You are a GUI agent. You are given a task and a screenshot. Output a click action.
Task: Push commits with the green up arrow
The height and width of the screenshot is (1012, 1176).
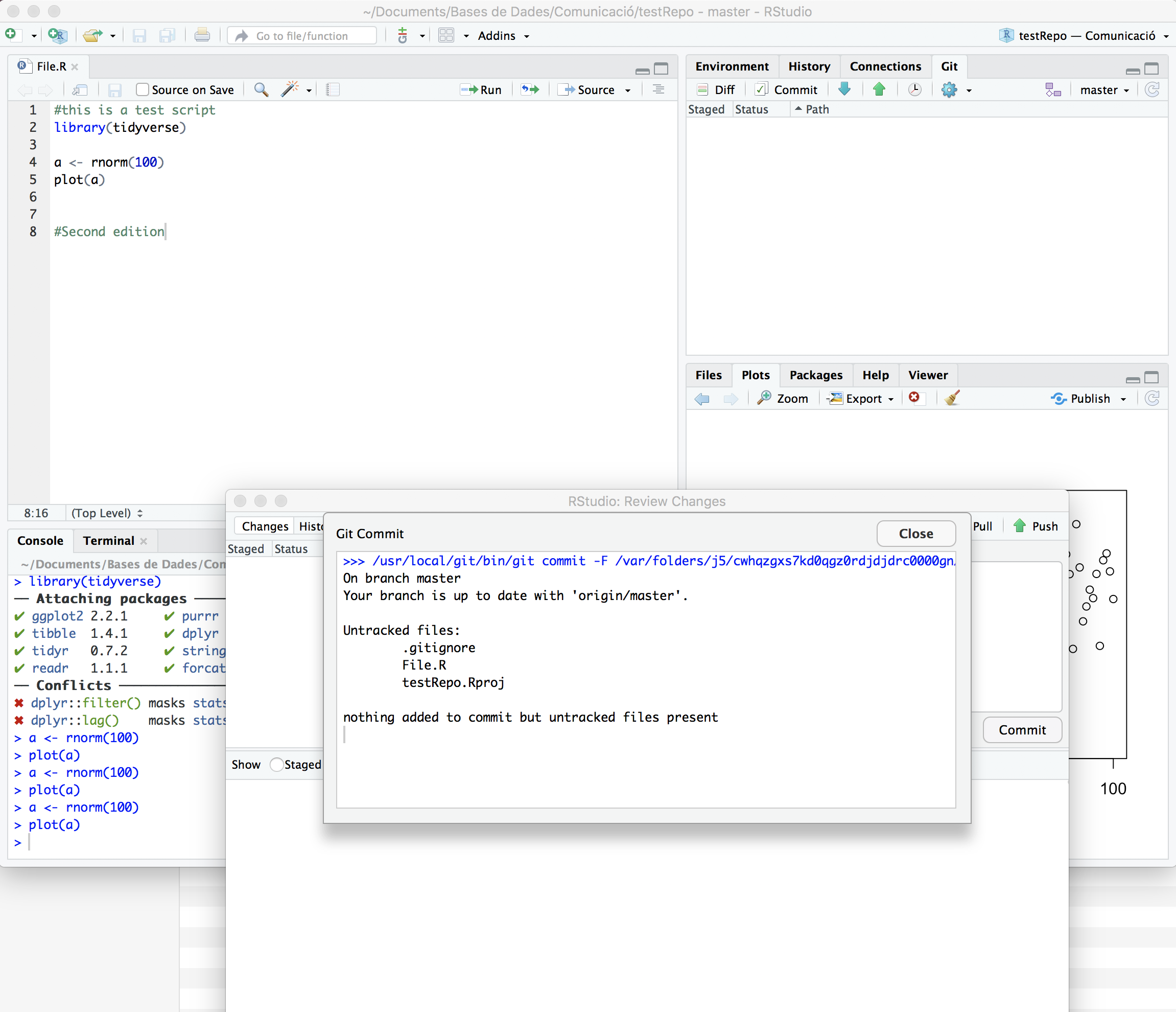[879, 89]
